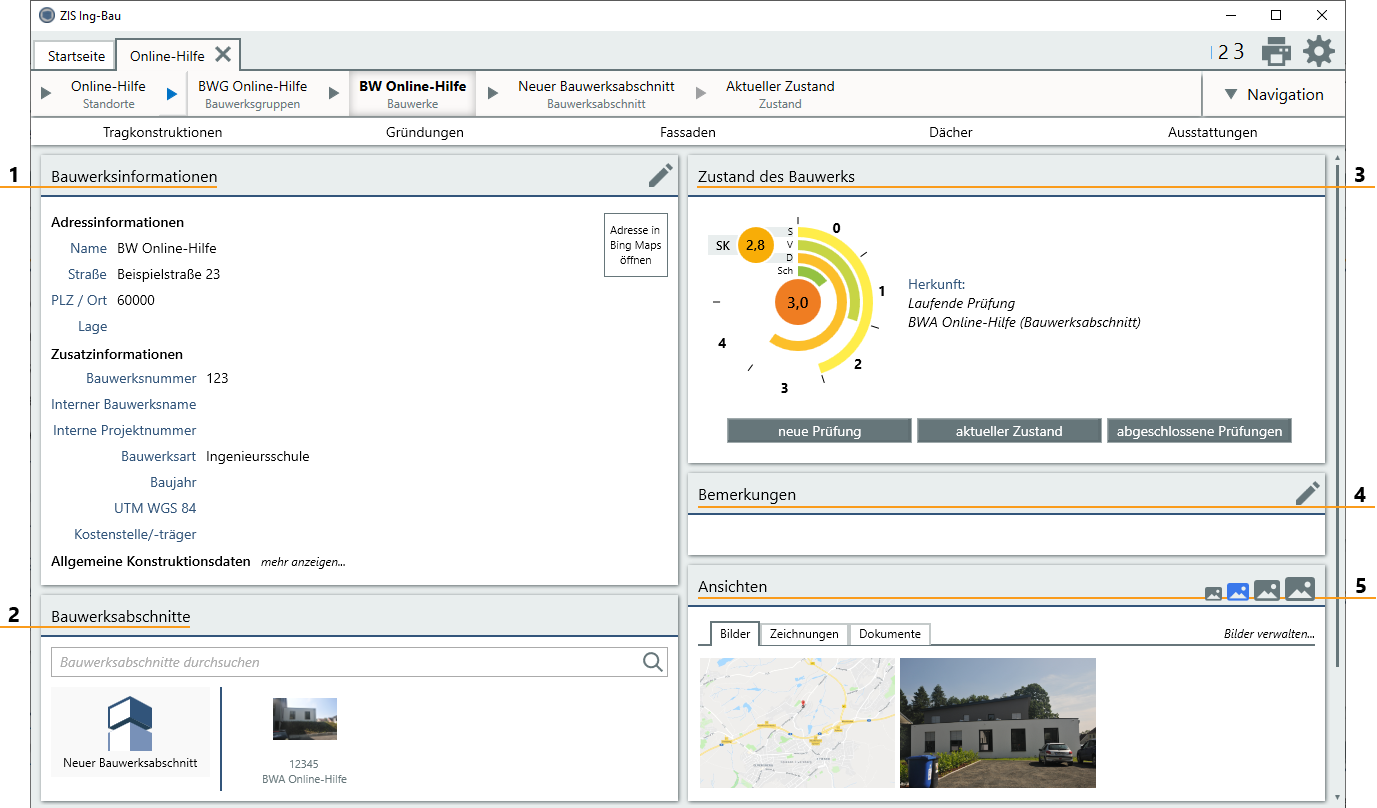Select the blue highlighted image size icon
Viewport: 1377px width, 808px height.
tap(1238, 591)
